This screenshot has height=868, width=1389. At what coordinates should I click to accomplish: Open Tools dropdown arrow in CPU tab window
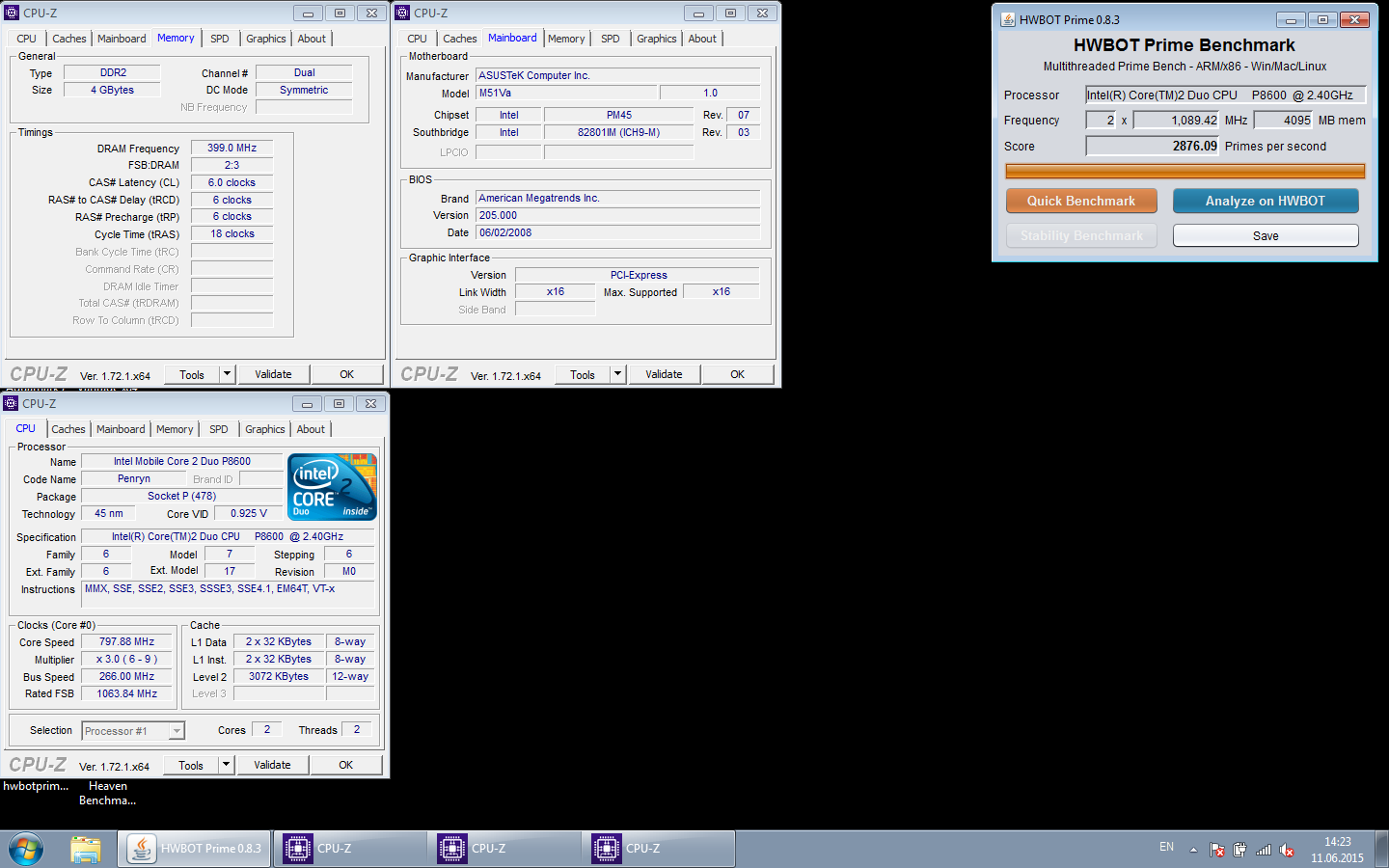[x=227, y=765]
